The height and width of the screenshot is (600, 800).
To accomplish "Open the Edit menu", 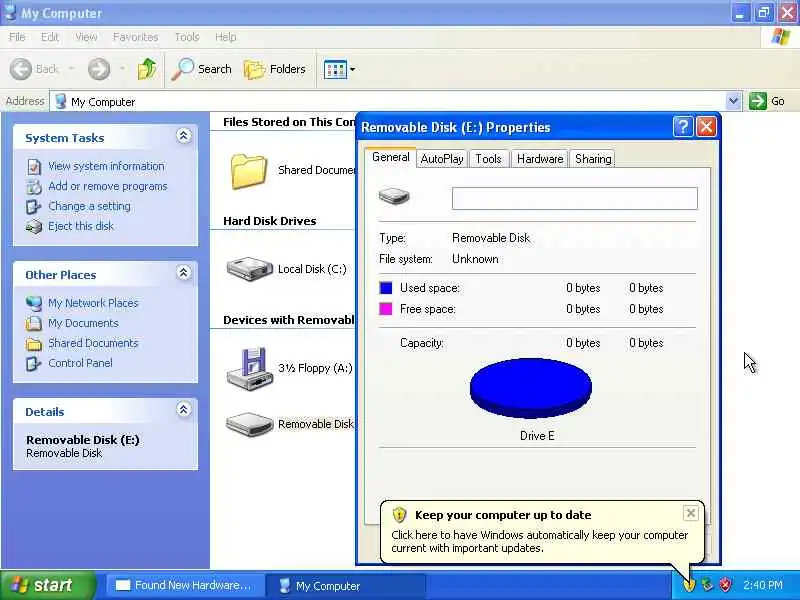I will (x=49, y=37).
